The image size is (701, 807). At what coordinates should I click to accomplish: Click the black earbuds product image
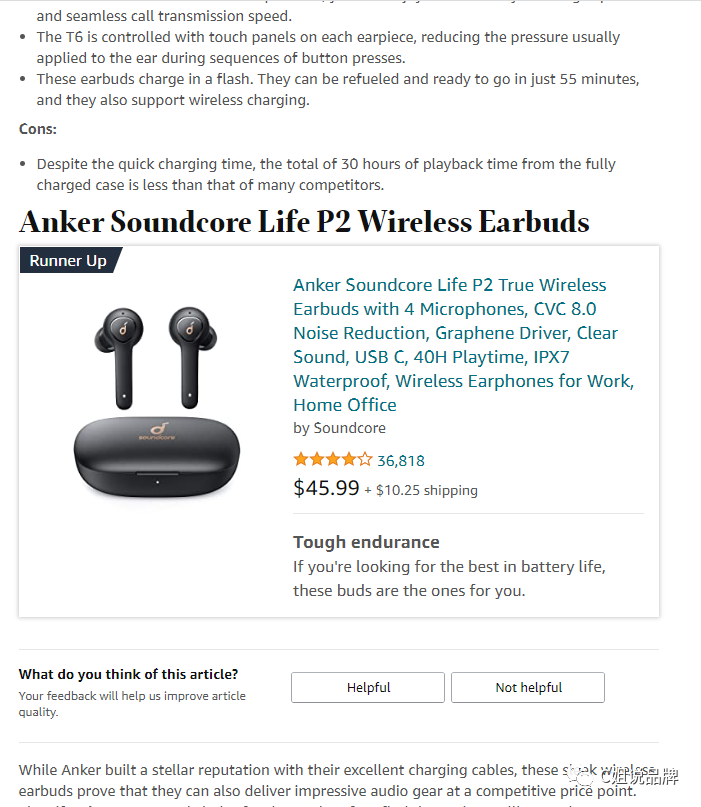tap(157, 401)
